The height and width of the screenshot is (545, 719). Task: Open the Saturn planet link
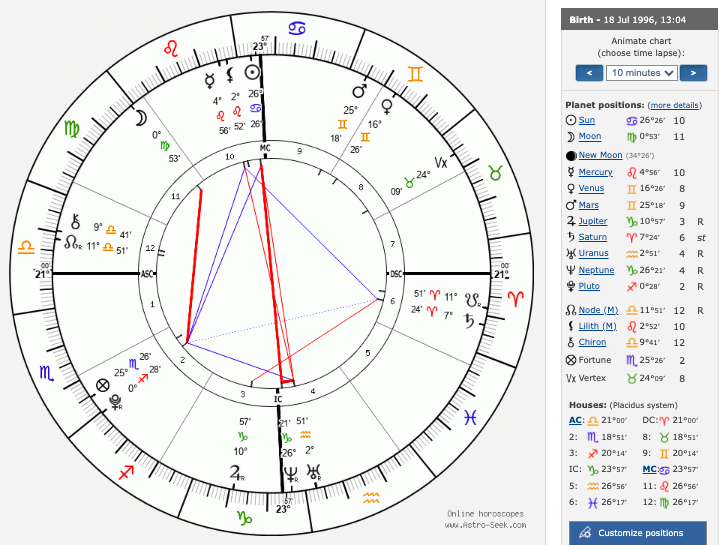(592, 237)
